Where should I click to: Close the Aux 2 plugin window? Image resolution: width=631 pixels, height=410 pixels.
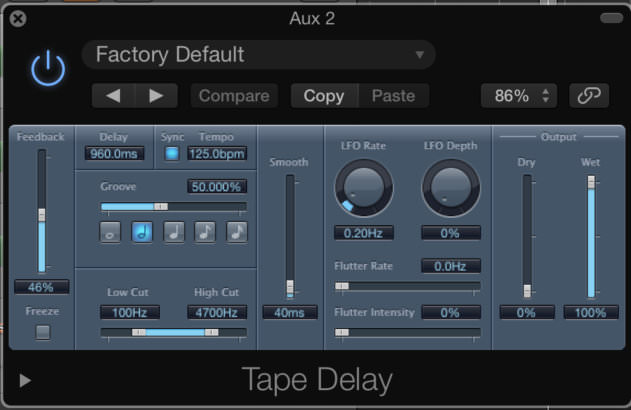18,19
